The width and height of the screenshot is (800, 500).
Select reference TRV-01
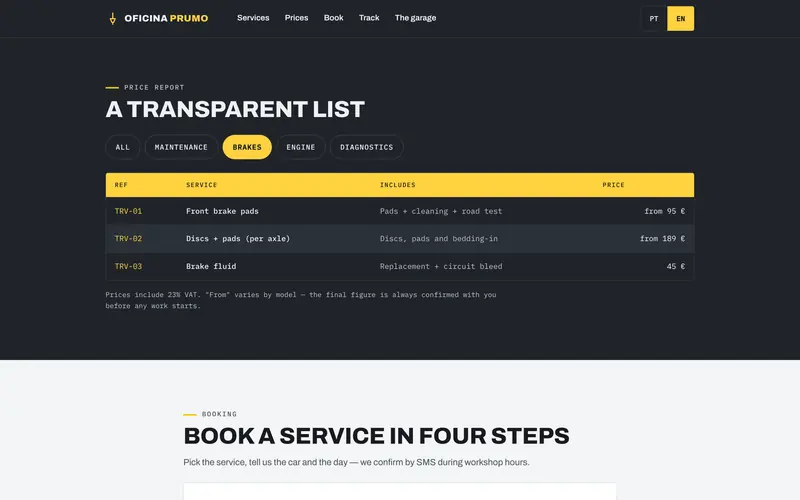128,211
